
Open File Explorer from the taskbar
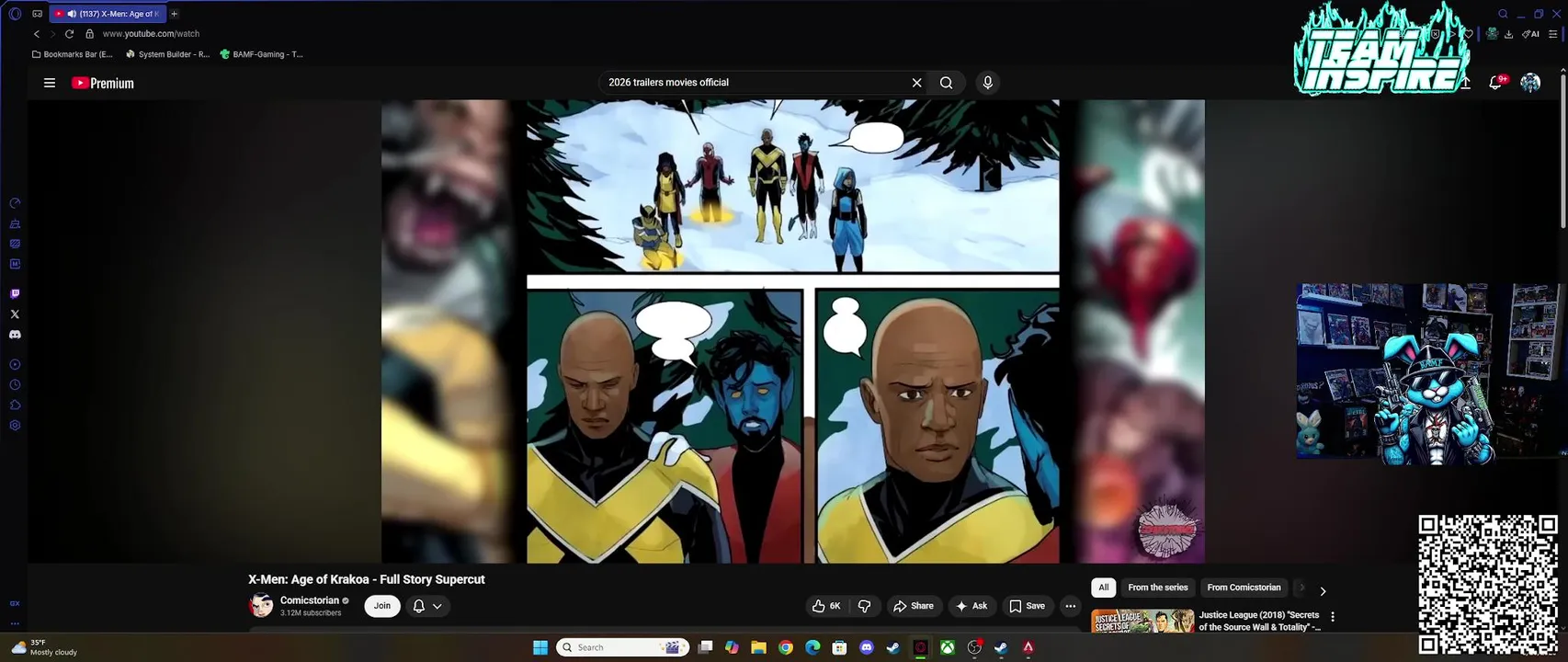(x=758, y=647)
